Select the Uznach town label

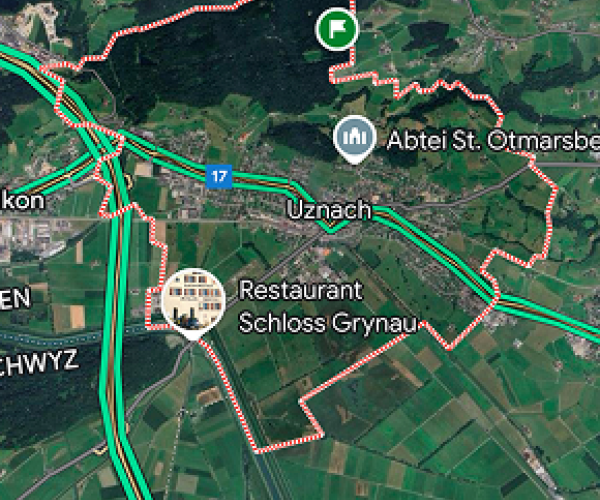(x=329, y=209)
